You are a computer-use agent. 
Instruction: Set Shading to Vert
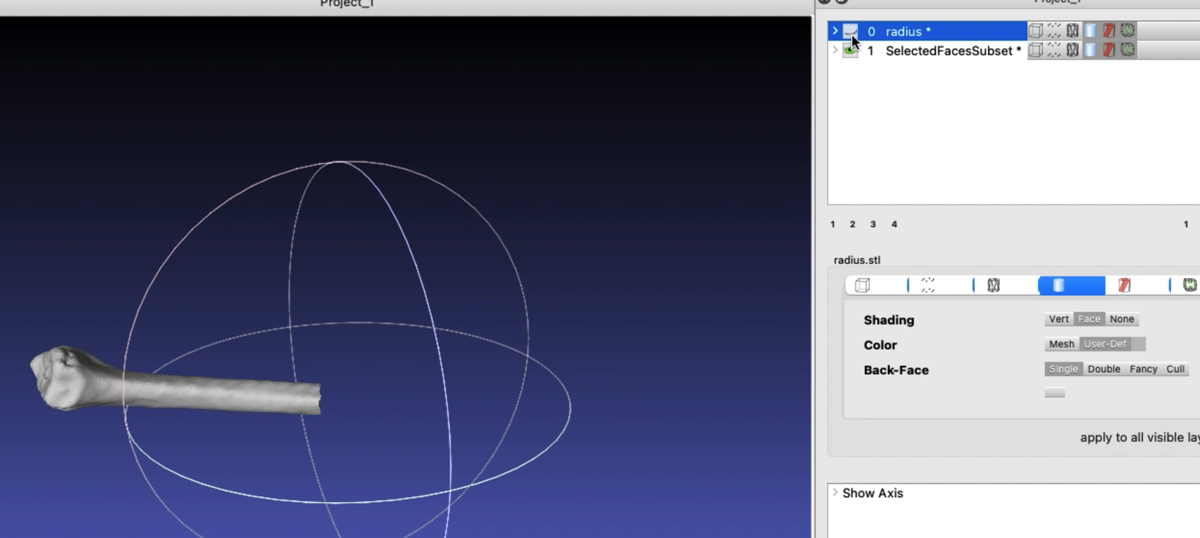(1058, 319)
